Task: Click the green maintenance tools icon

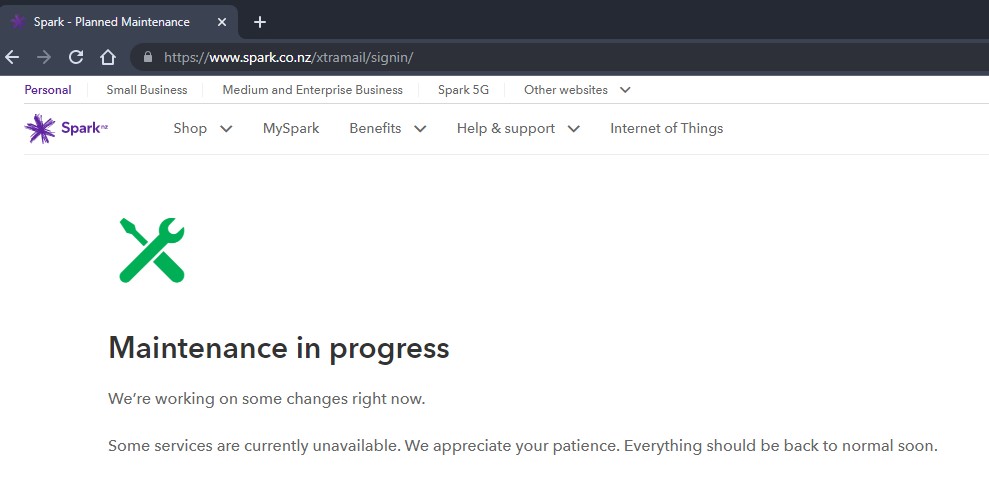Action: coord(152,250)
